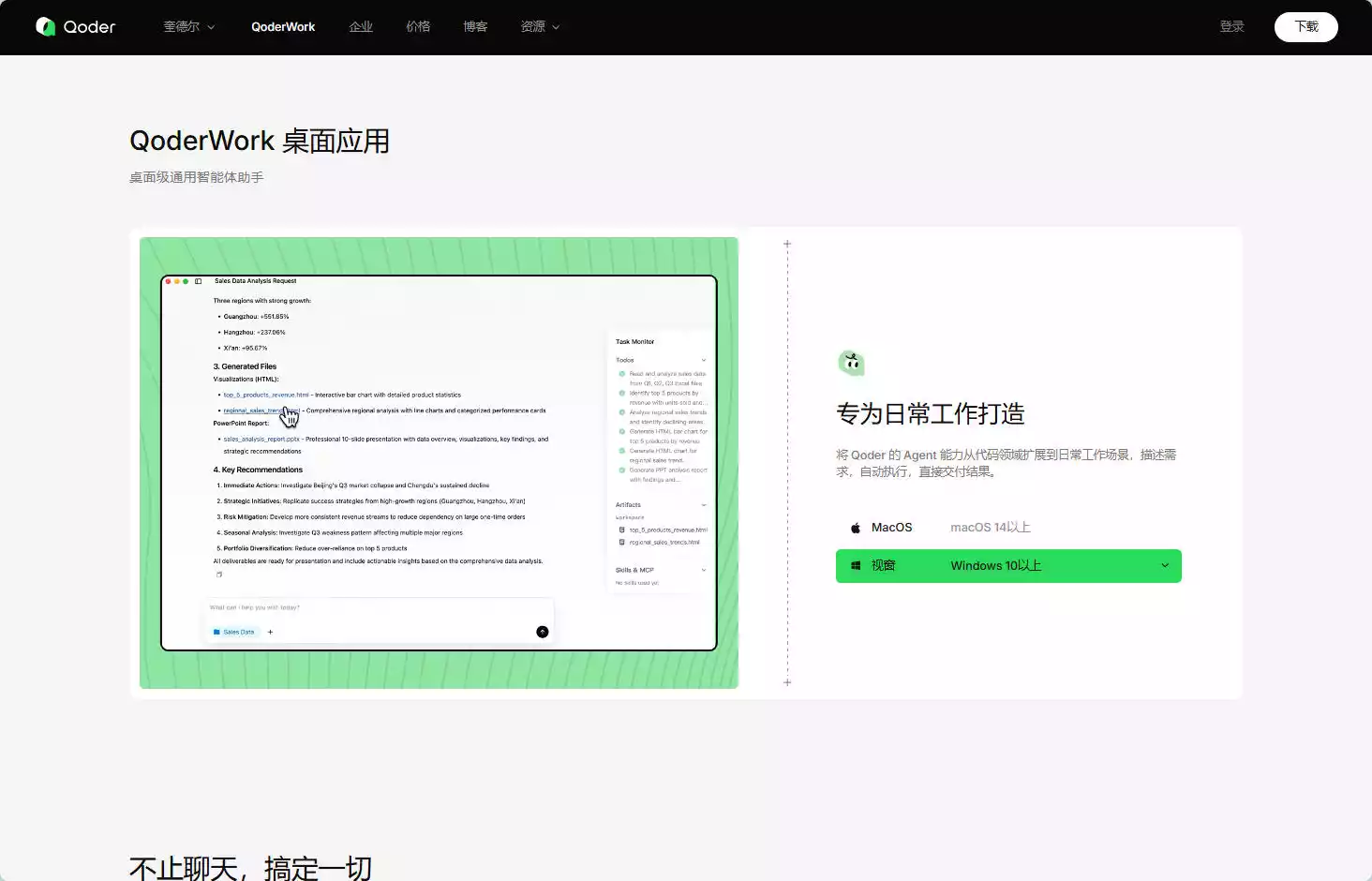
Task: Click the Apple logo icon
Action: 856,528
